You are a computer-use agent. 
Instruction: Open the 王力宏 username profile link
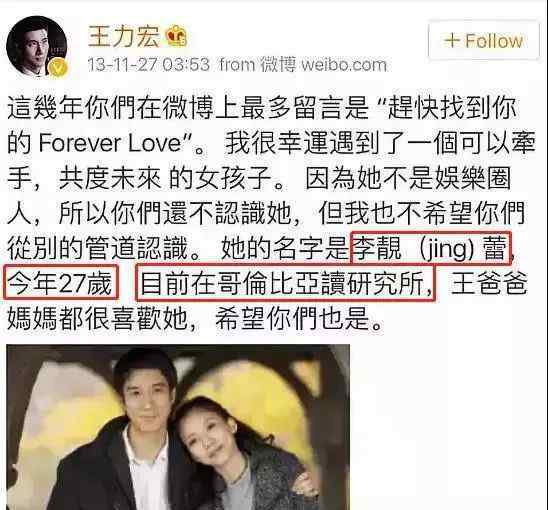point(124,36)
